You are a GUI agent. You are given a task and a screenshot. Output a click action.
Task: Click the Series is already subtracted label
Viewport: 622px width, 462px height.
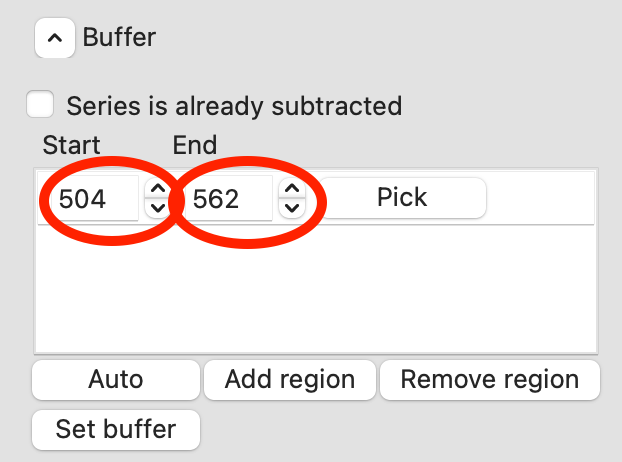pos(234,105)
